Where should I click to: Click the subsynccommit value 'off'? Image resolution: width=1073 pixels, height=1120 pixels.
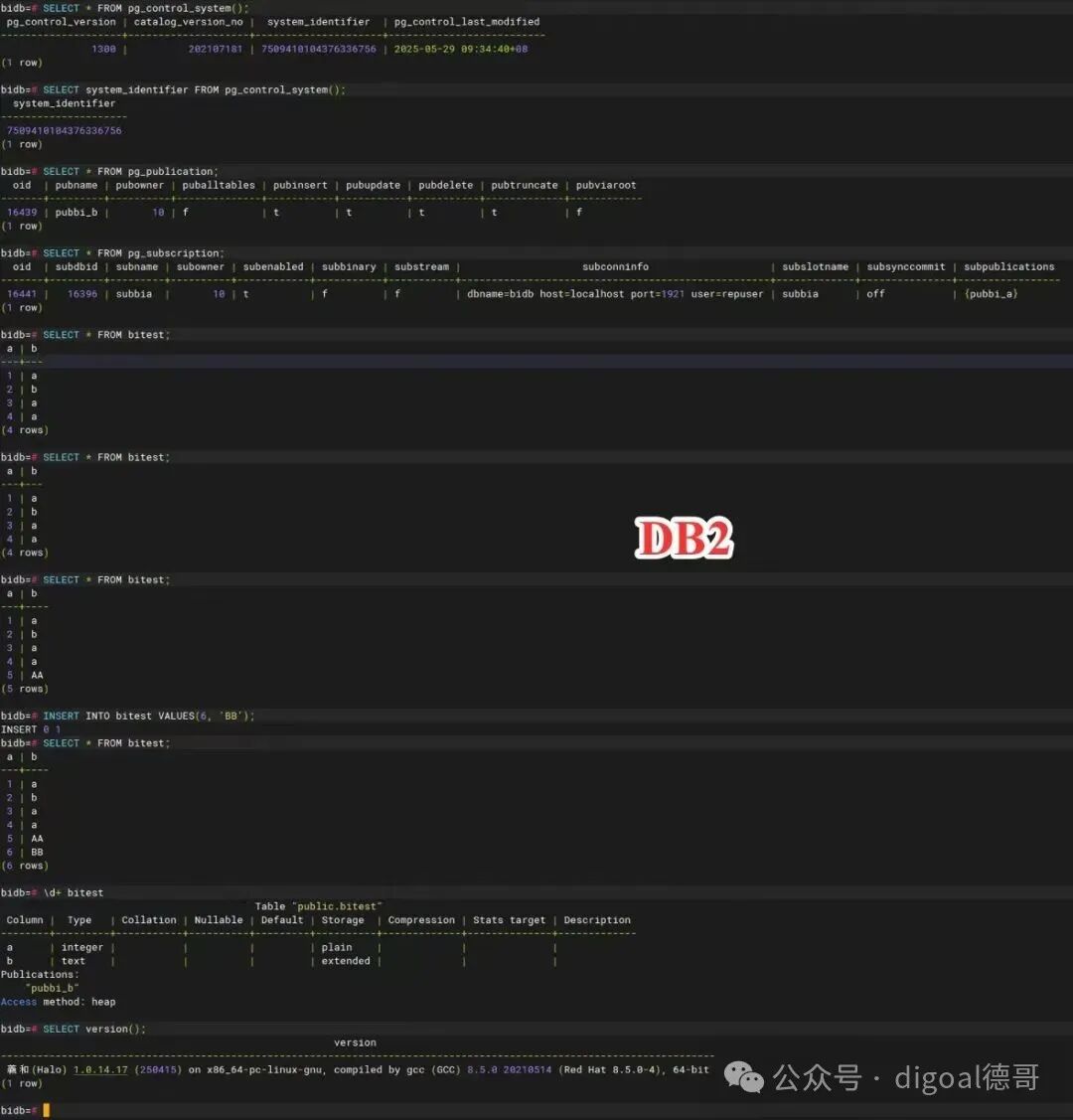point(875,293)
